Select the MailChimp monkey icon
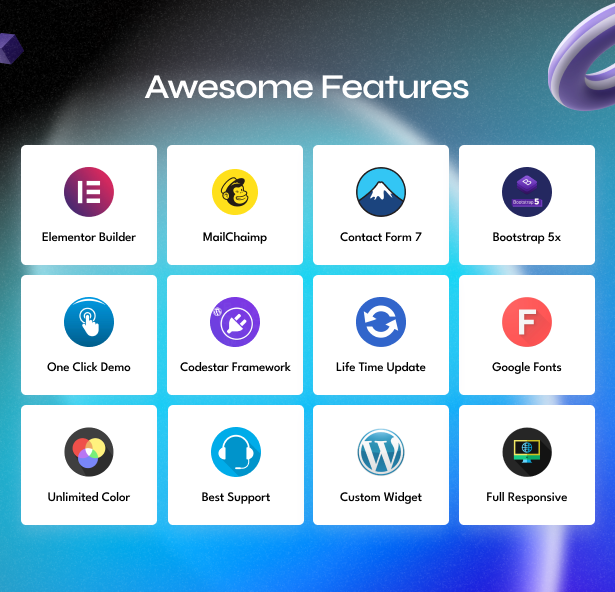This screenshot has height=592, width=615. coord(235,192)
